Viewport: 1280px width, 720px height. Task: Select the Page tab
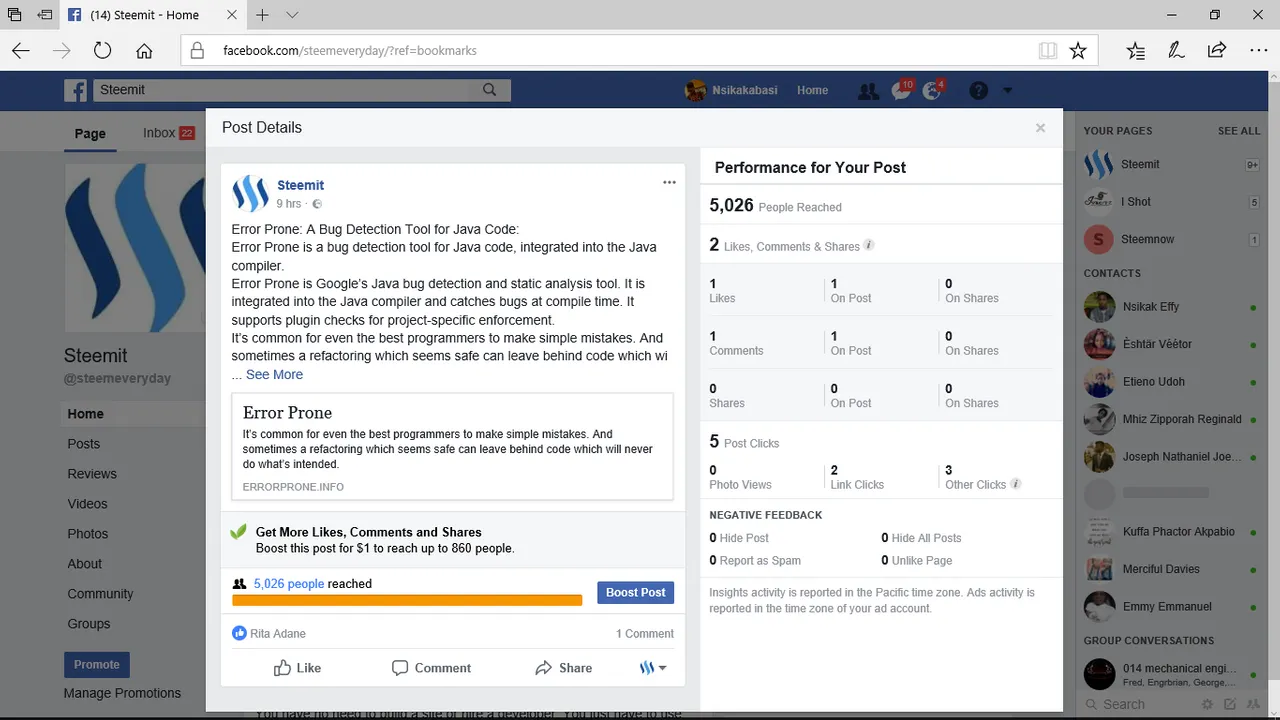pos(90,133)
